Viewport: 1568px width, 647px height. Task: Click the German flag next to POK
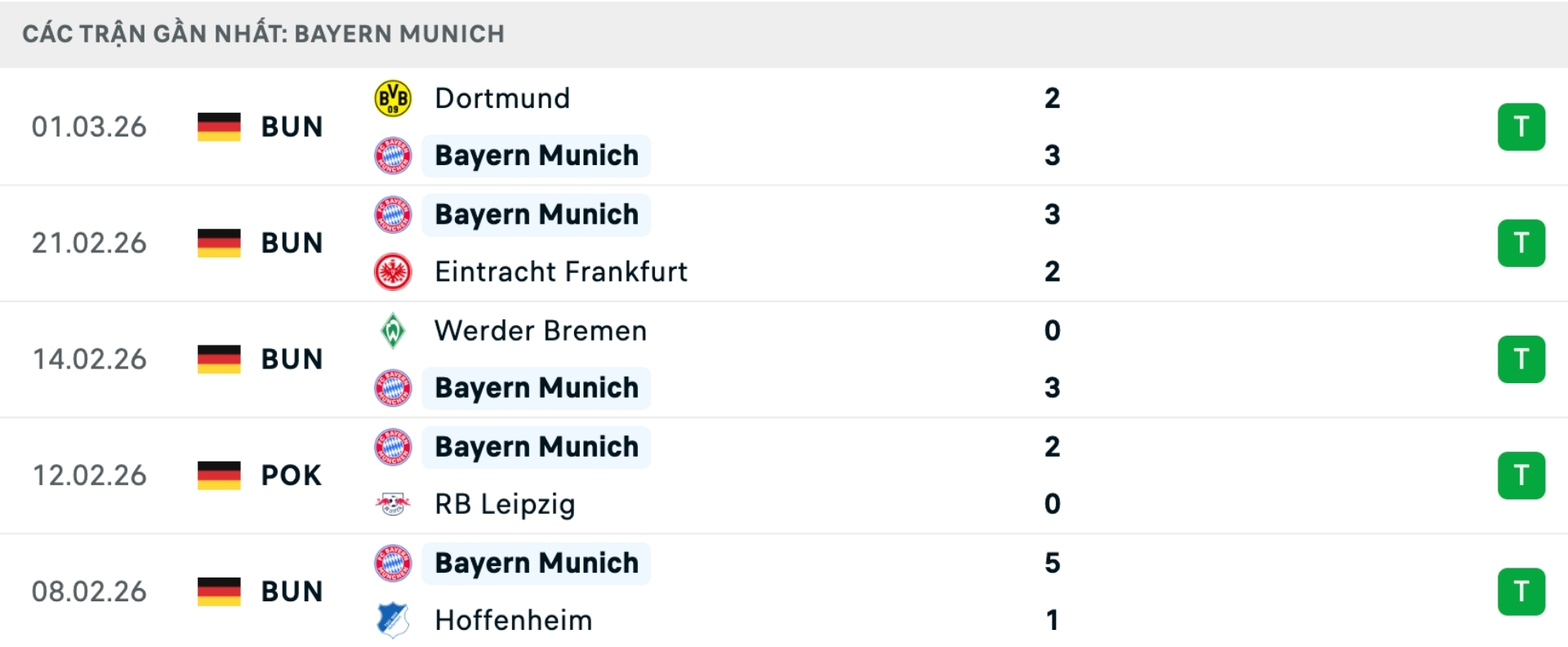click(218, 475)
